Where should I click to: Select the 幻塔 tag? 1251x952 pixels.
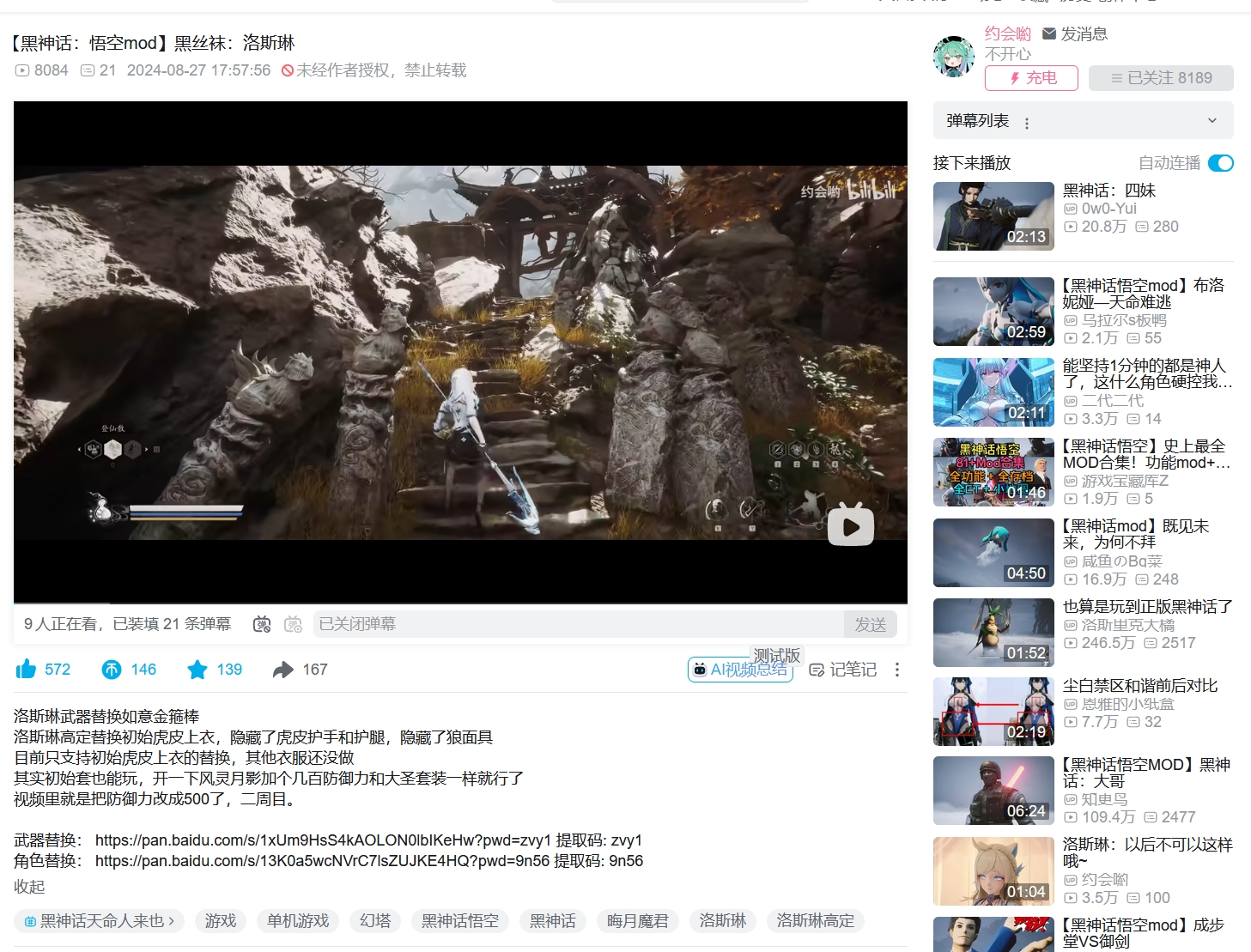click(x=375, y=921)
